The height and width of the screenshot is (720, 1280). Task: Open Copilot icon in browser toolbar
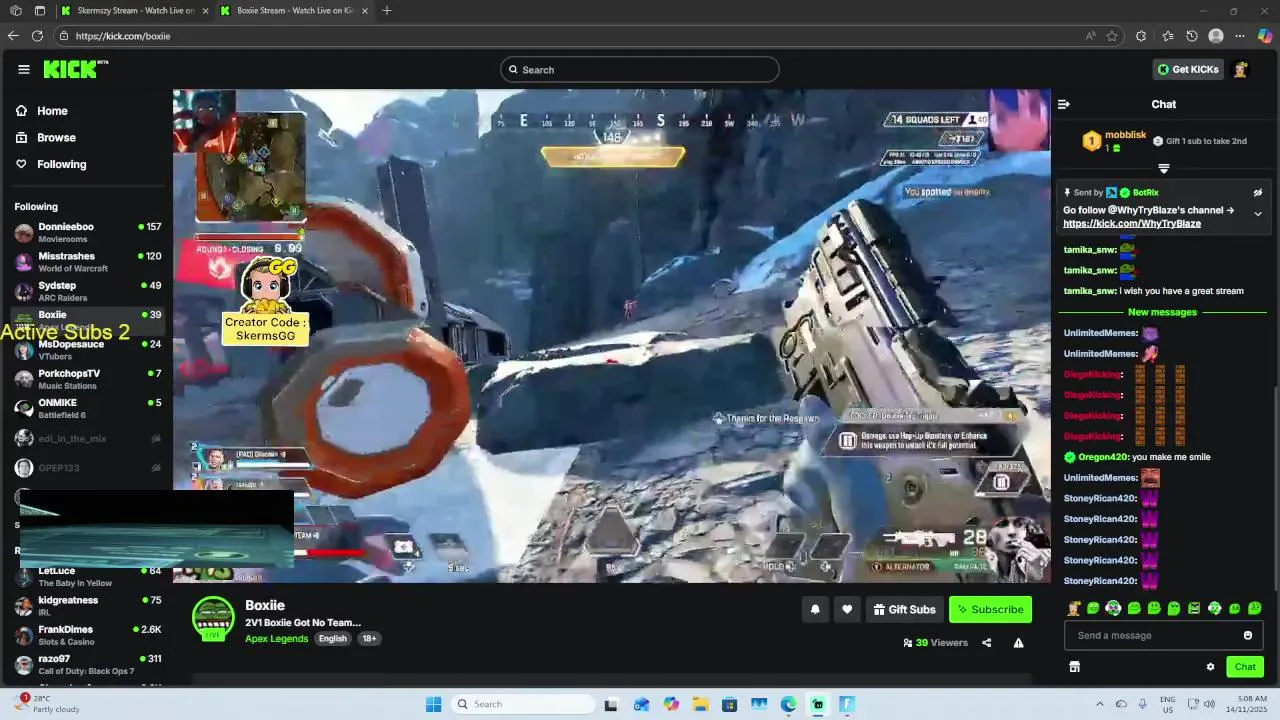pyautogui.click(x=1264, y=36)
